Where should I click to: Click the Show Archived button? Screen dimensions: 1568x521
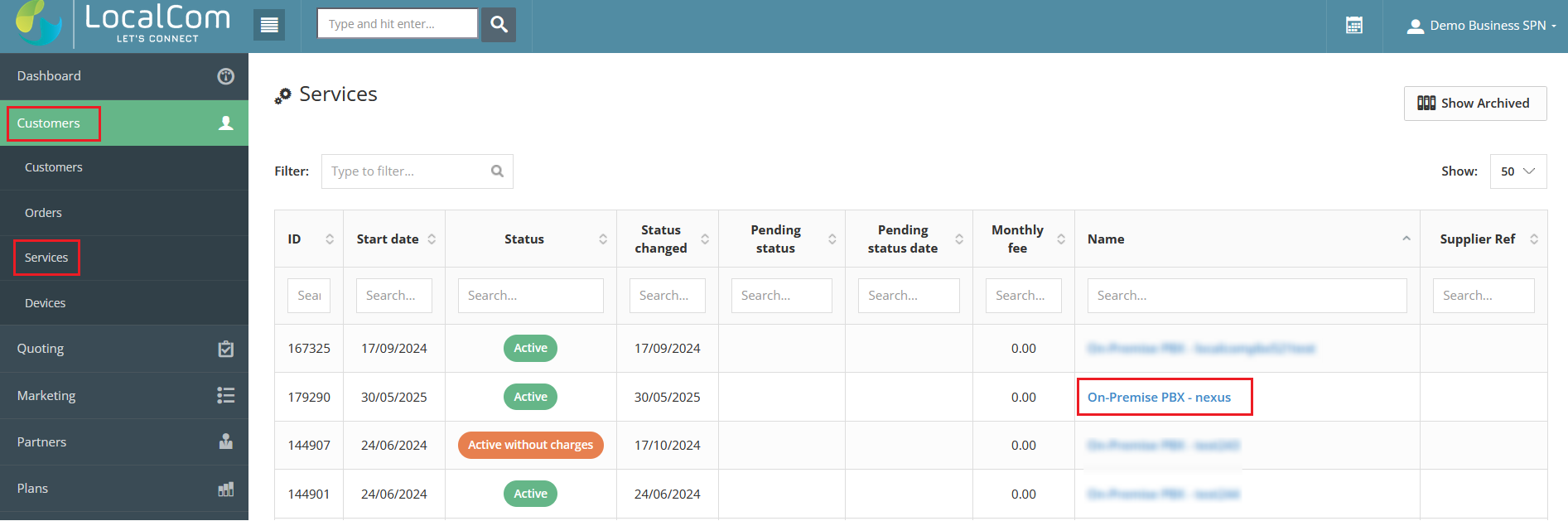point(1474,104)
